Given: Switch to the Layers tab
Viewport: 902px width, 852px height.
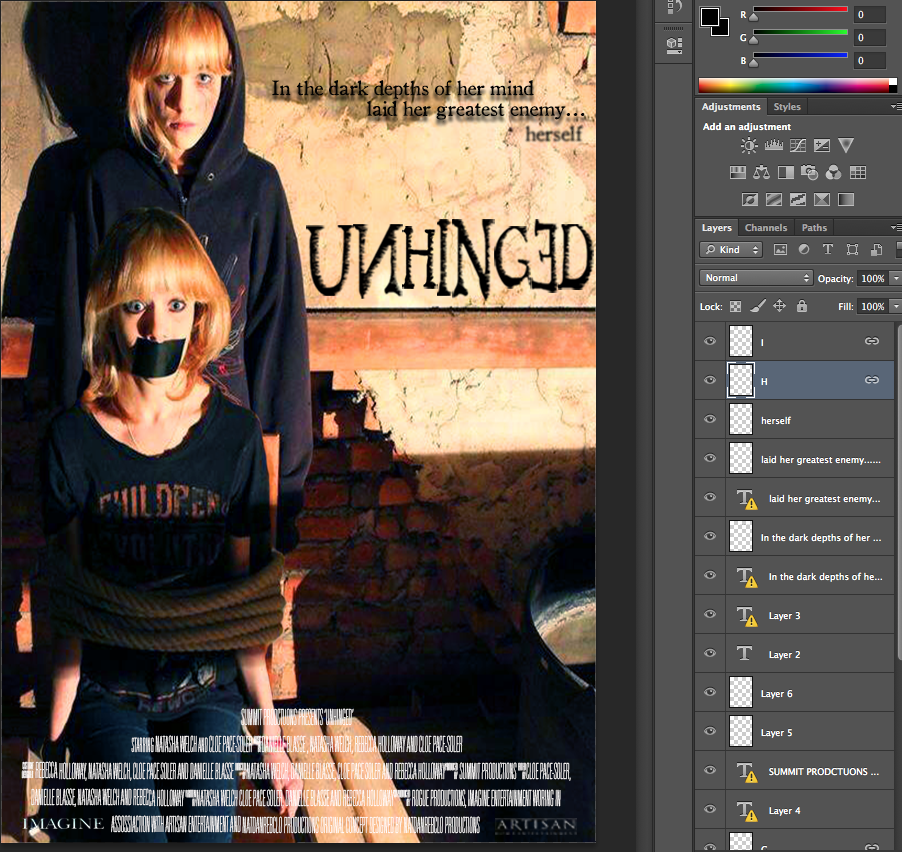Looking at the screenshot, I should click(x=716, y=227).
